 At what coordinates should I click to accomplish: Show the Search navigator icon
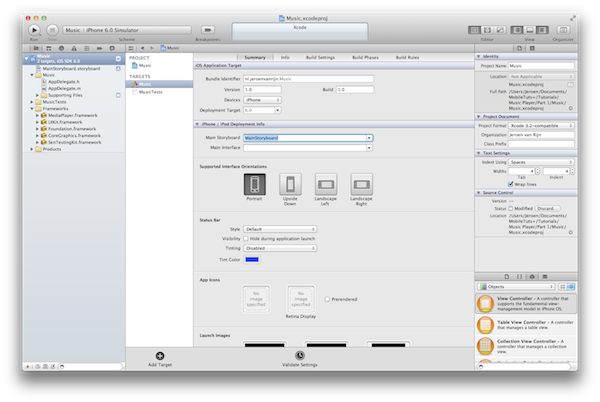(x=61, y=48)
